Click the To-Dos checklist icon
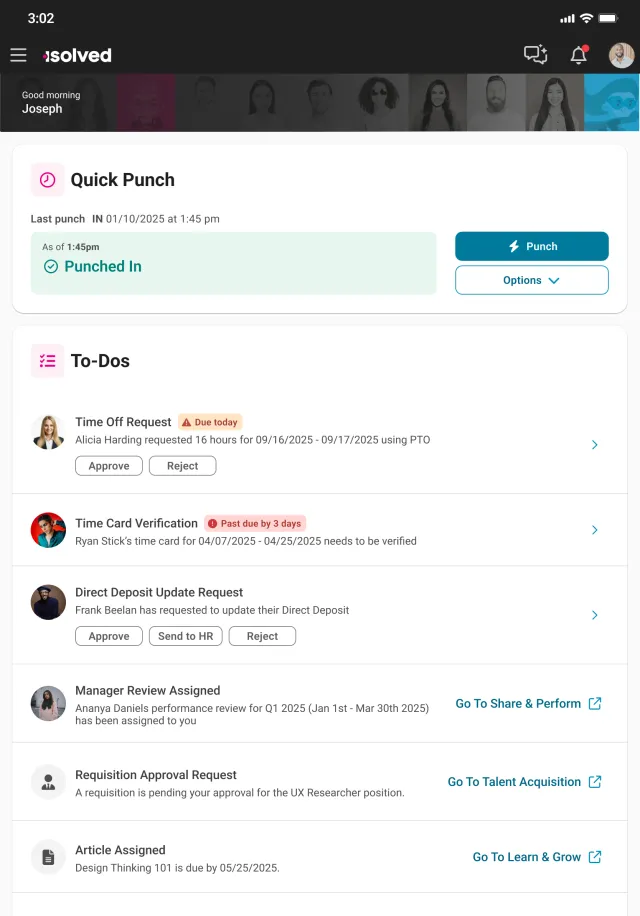Screen dimensions: 640x916 [47, 361]
